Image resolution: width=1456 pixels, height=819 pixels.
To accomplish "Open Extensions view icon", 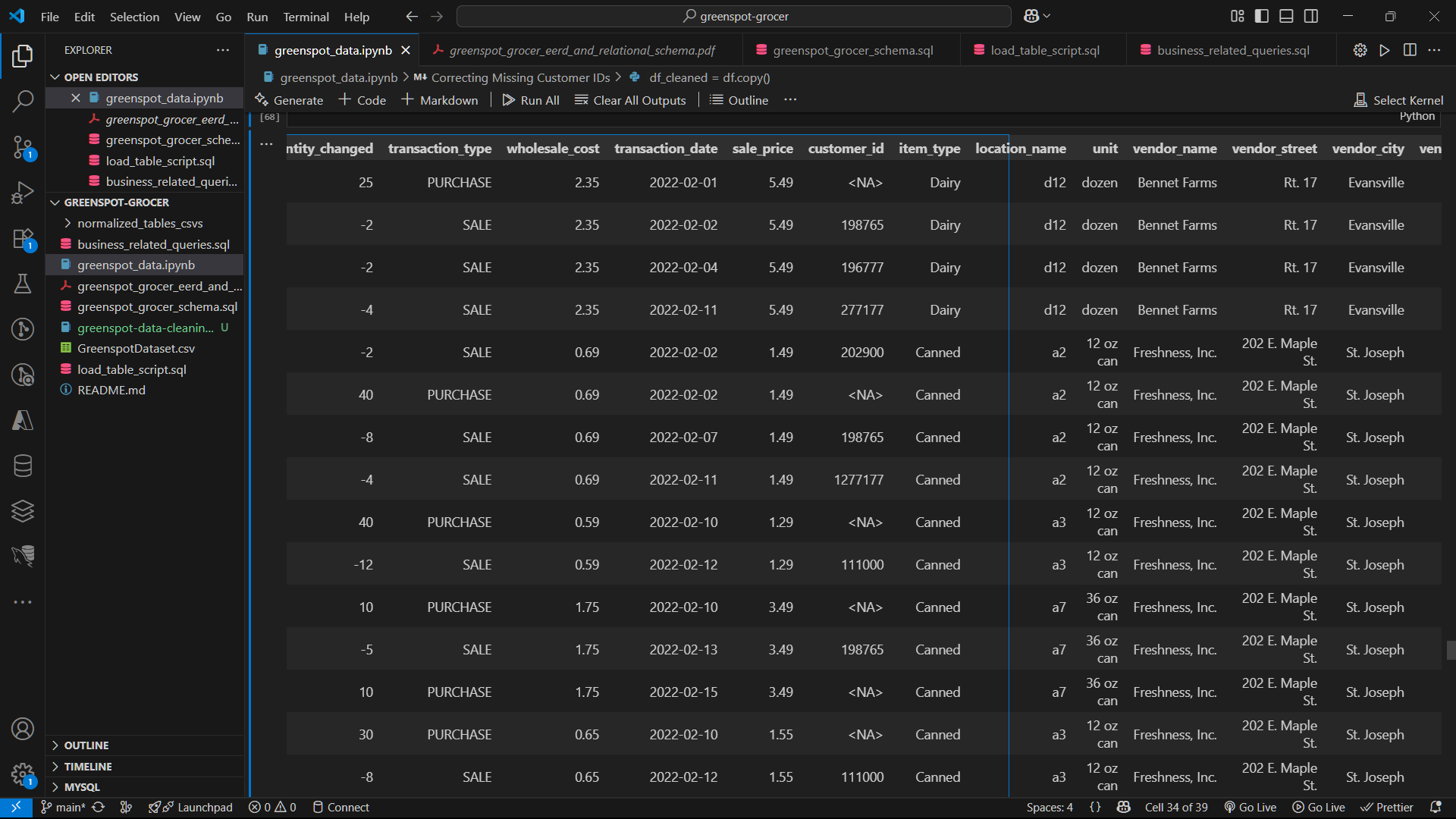I will pyautogui.click(x=23, y=239).
